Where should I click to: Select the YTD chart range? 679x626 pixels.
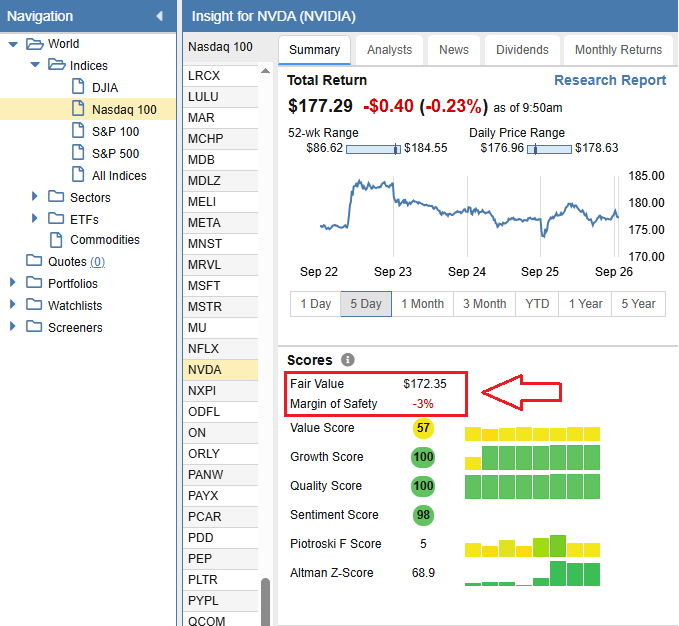[x=537, y=304]
